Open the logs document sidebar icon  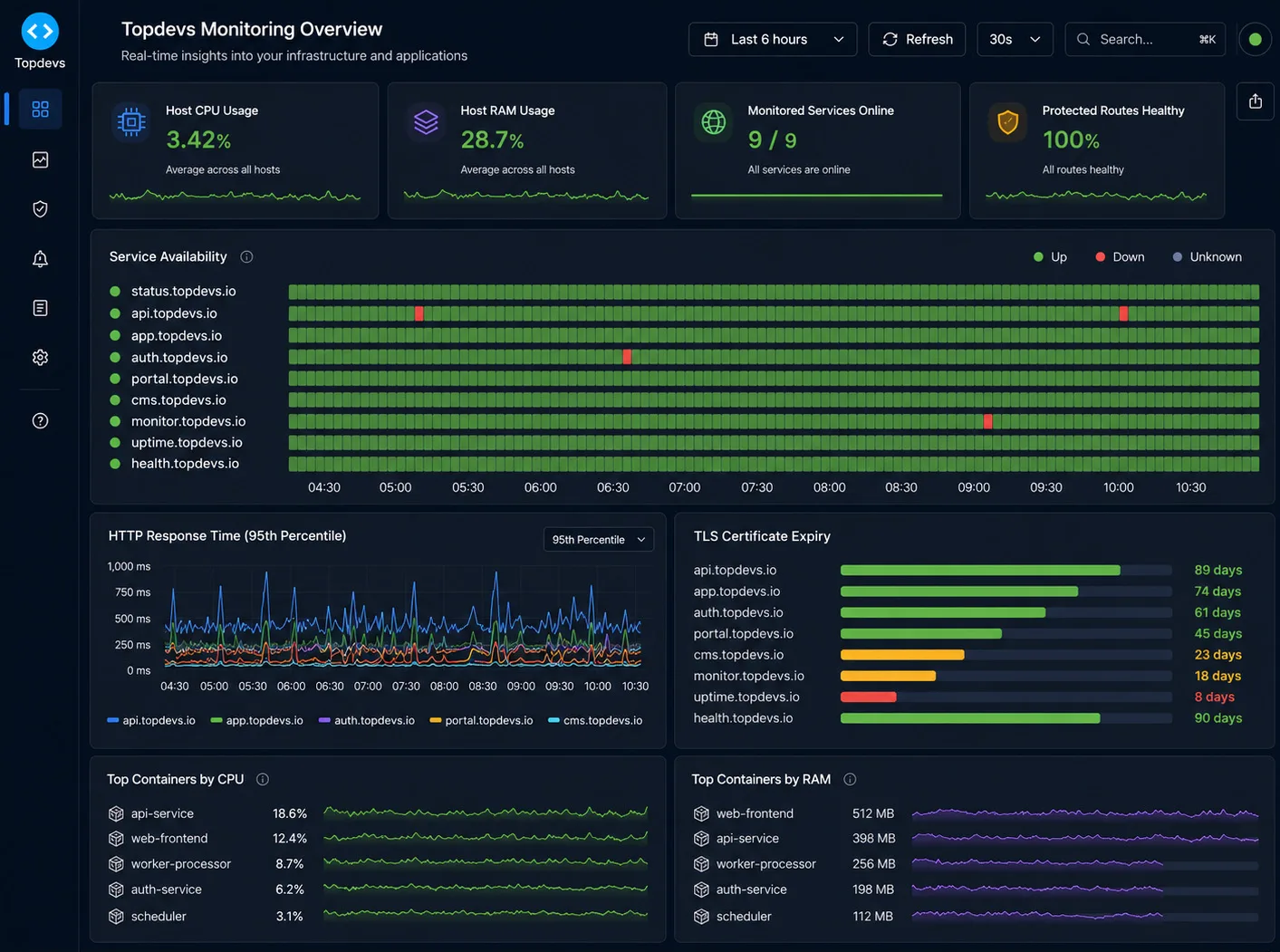[40, 308]
